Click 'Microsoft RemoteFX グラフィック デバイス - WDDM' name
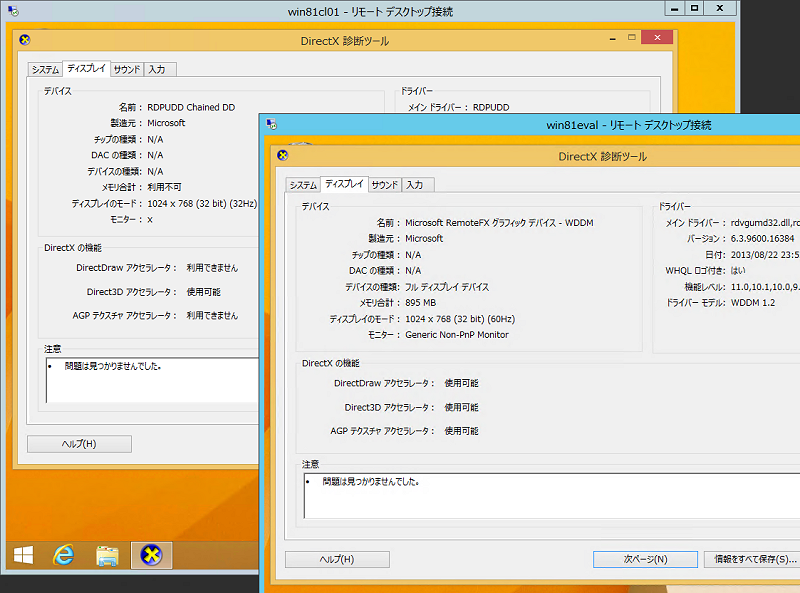Screen dimensions: 800x593 coord(499,223)
